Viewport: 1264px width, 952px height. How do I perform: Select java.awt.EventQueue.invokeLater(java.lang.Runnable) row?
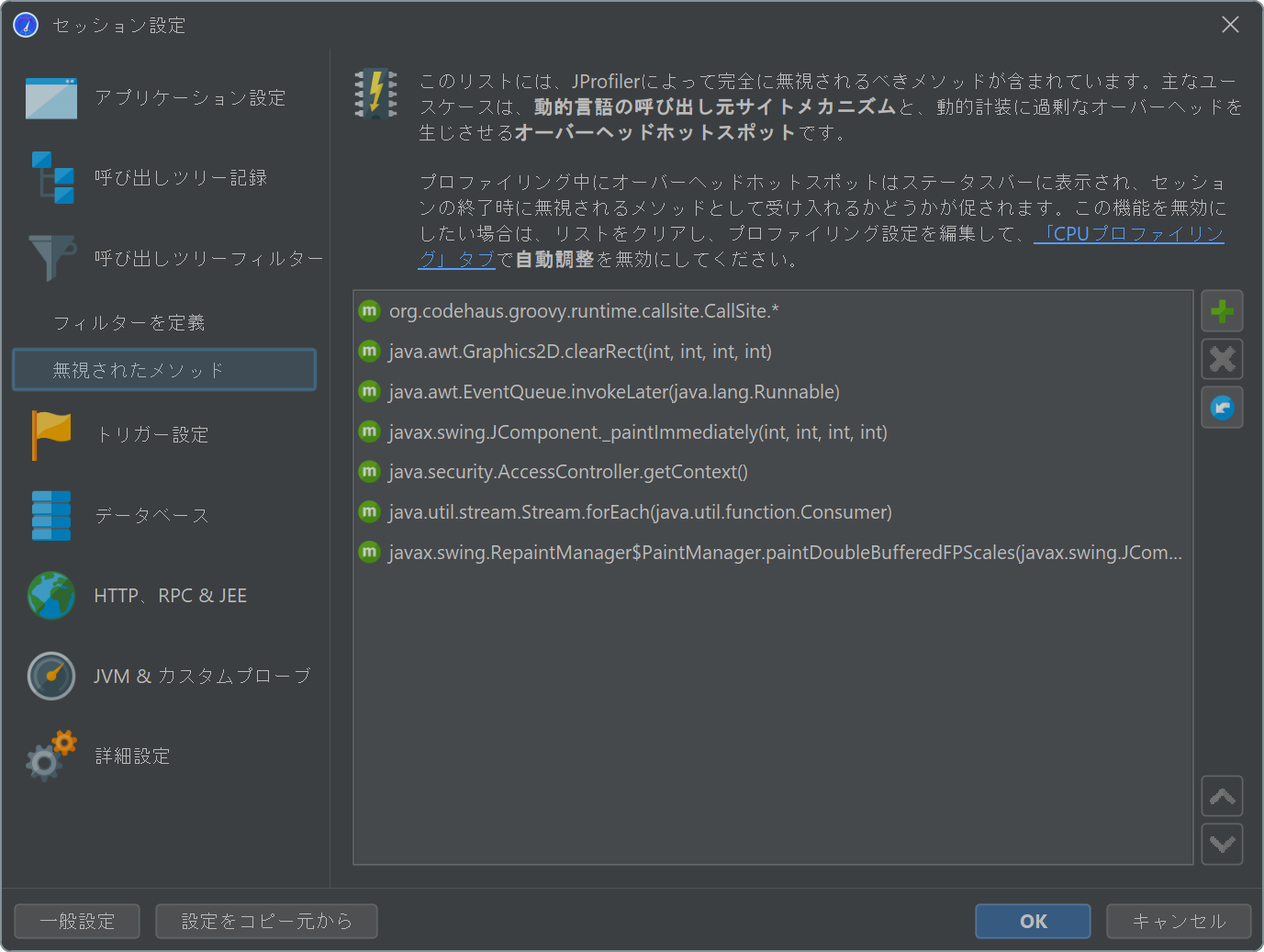[773, 391]
